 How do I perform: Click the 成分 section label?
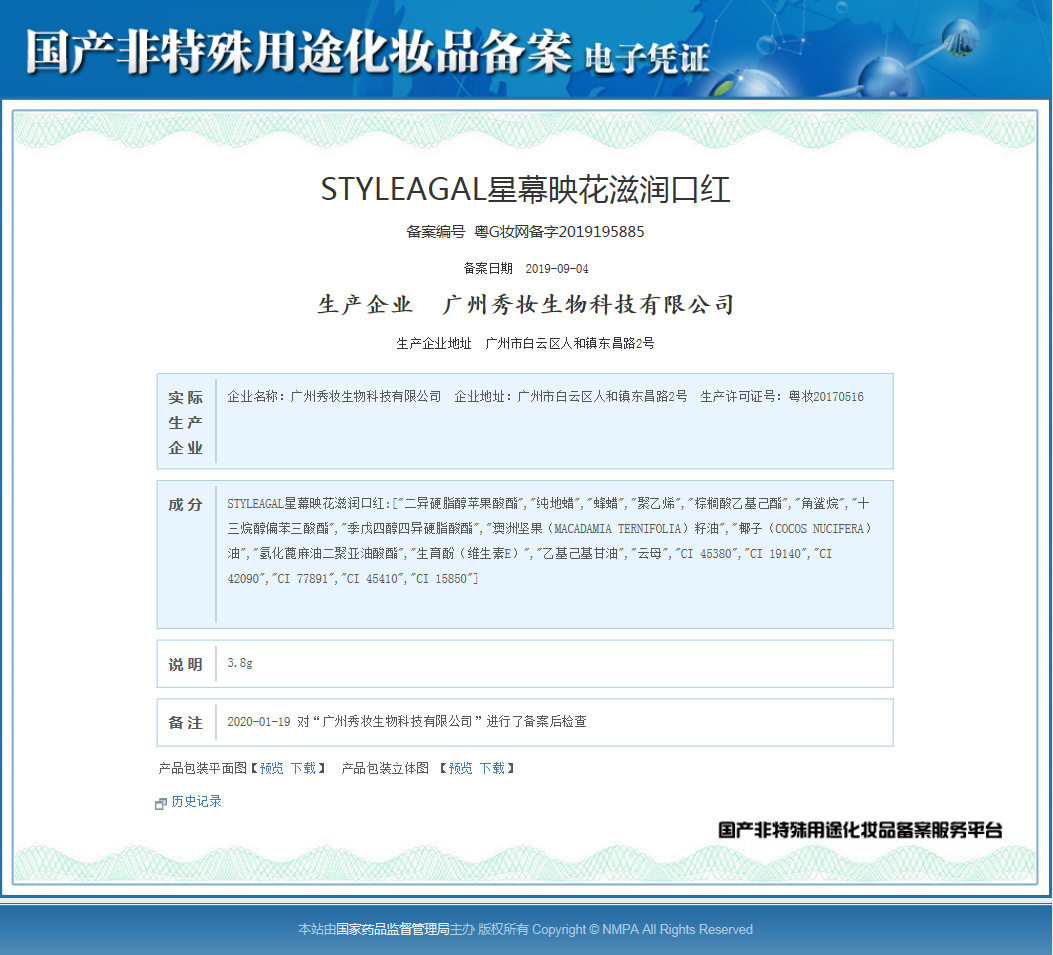(x=185, y=504)
